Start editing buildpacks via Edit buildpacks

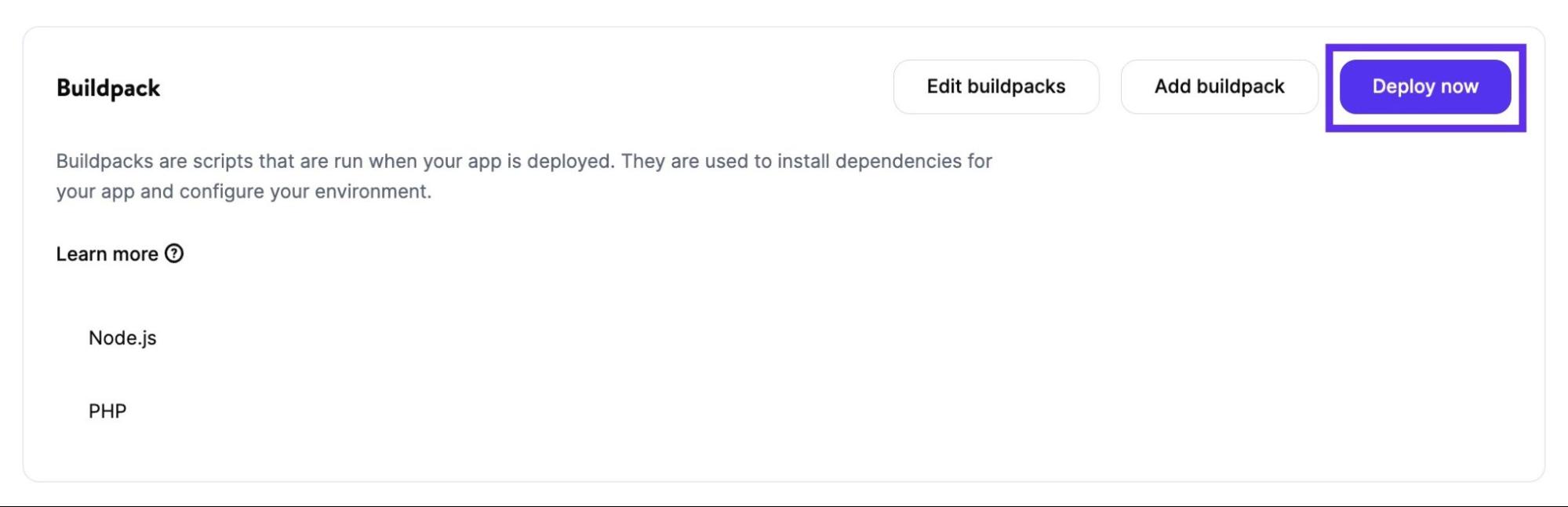(x=996, y=86)
